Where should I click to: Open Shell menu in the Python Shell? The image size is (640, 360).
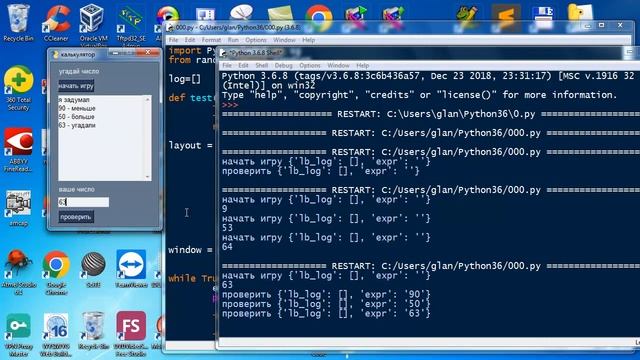coord(262,65)
